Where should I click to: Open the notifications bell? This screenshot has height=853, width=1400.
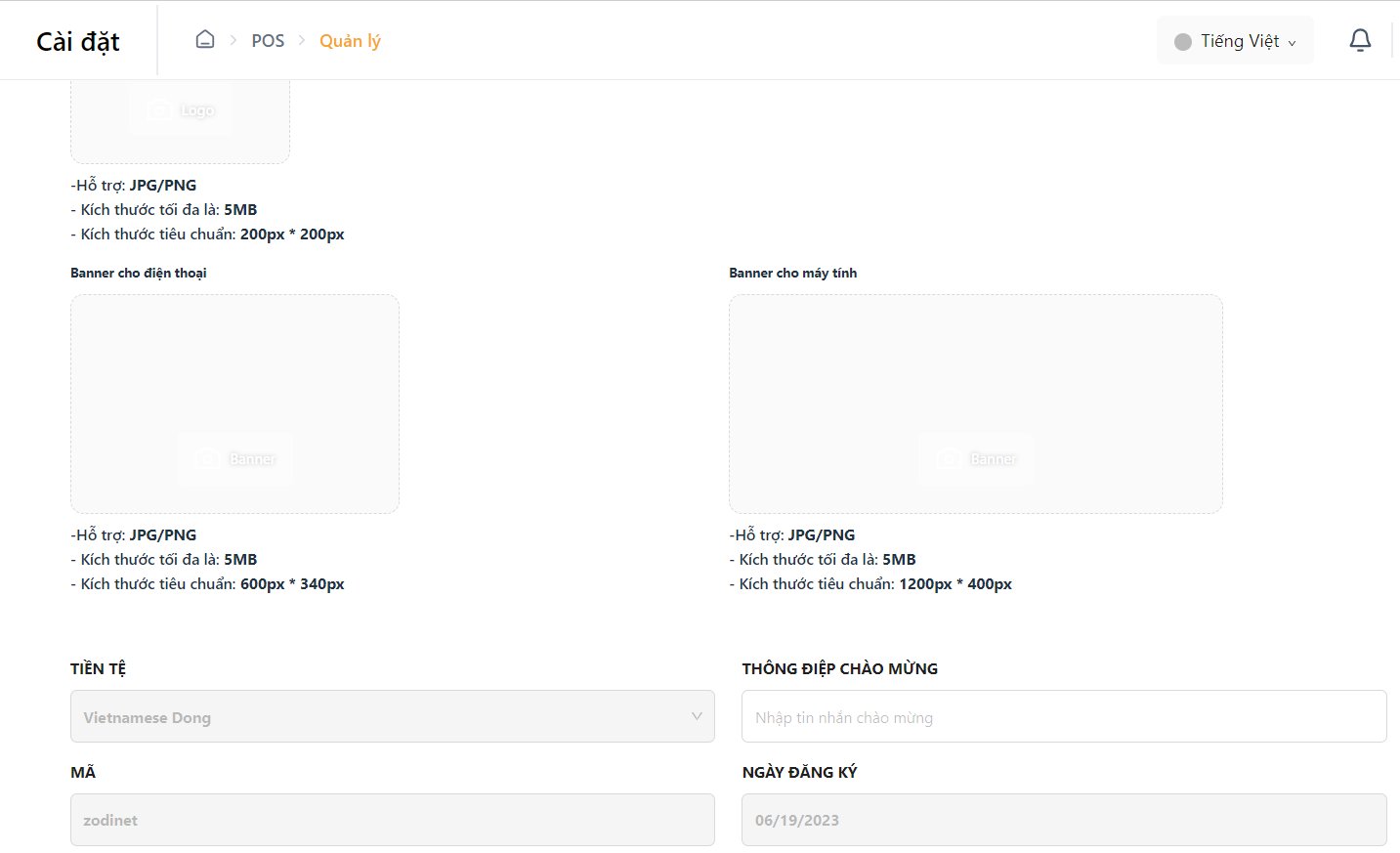click(x=1360, y=40)
